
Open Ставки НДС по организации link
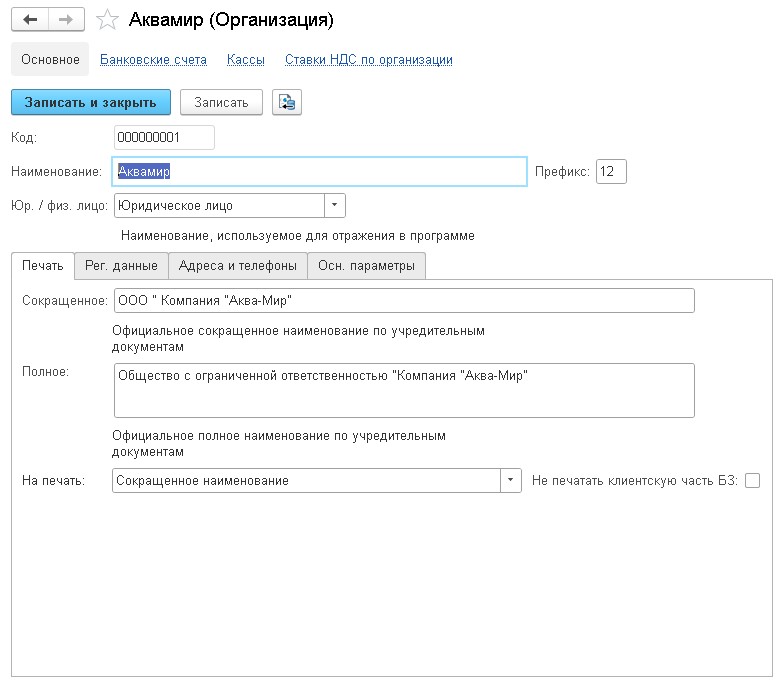tap(368, 60)
